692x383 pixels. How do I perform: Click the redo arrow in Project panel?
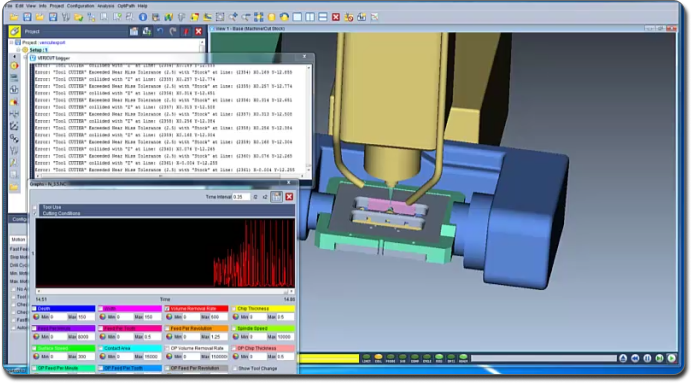coord(173,31)
